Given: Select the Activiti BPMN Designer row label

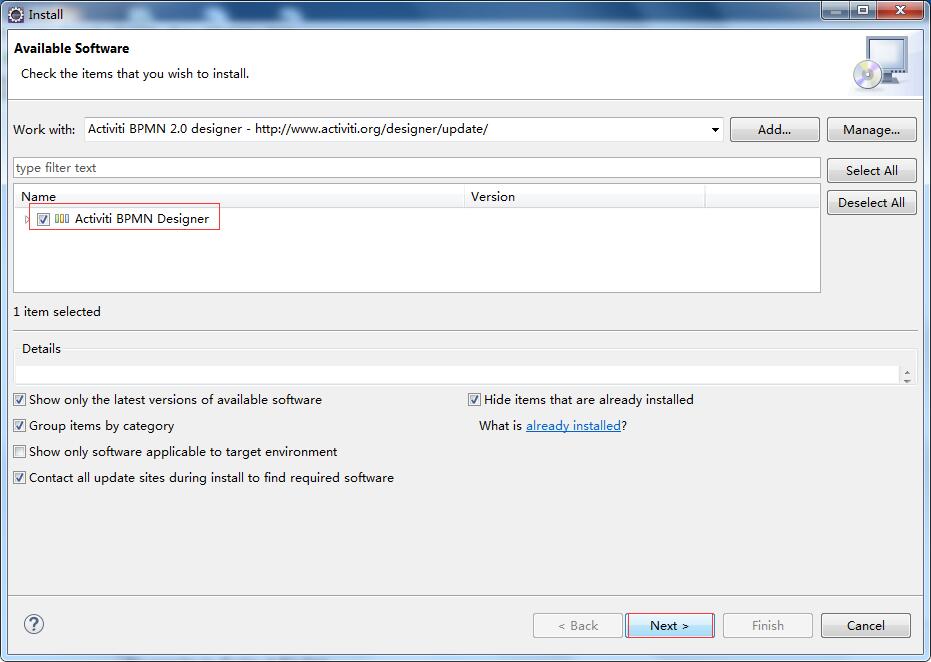Looking at the screenshot, I should (142, 218).
